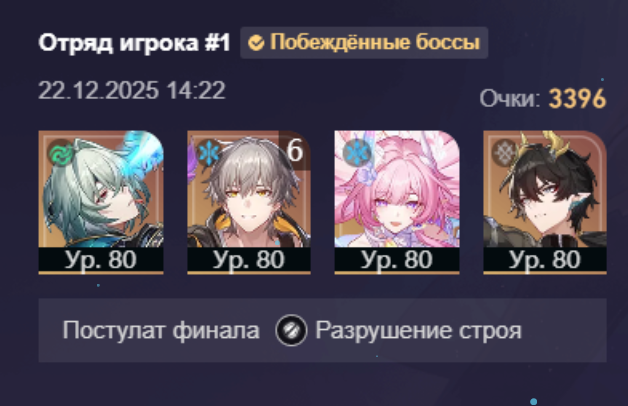Click the checkmark icon beside Побеждённые боссы
Viewport: 628px width, 406px height.
[256, 42]
